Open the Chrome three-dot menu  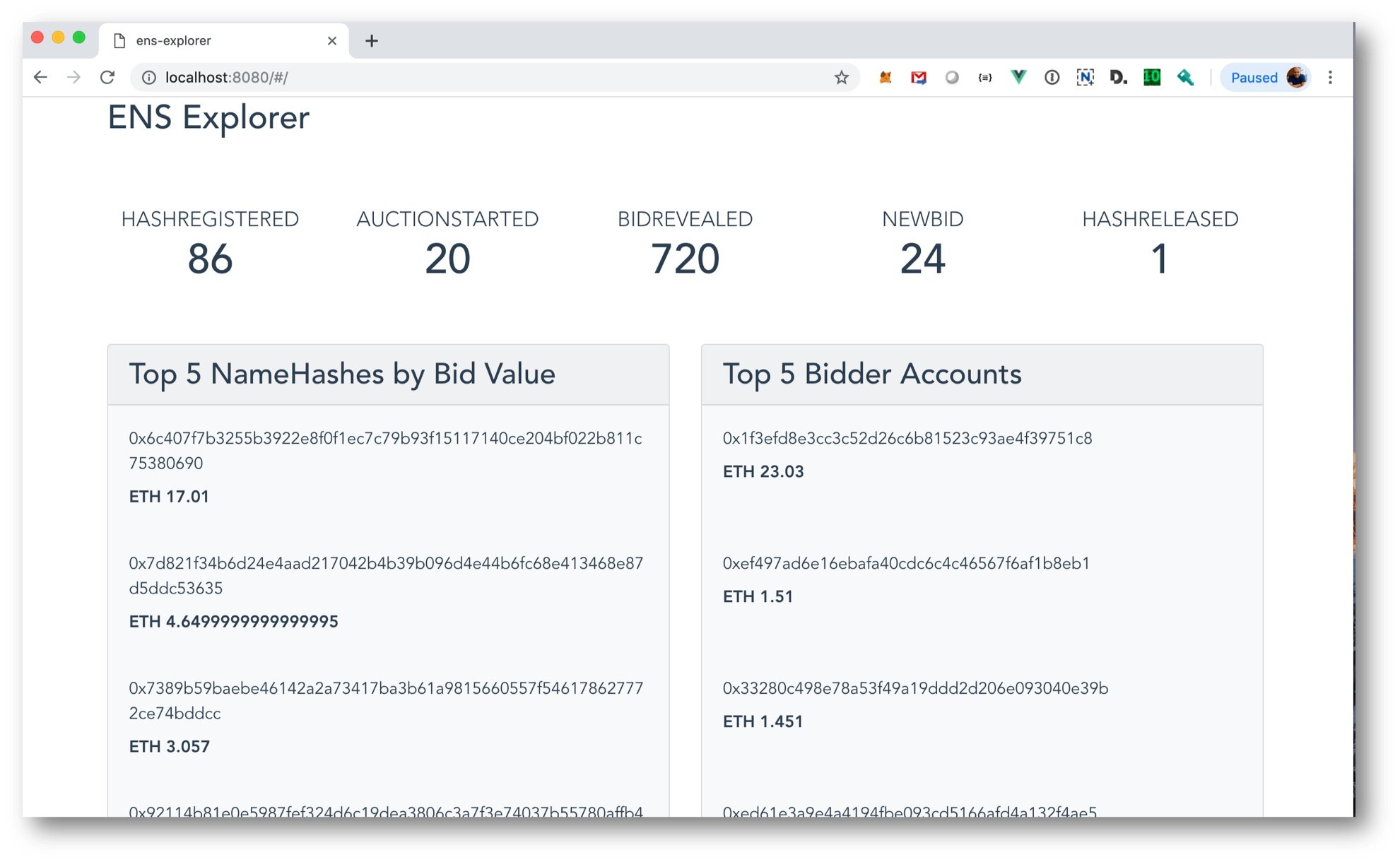click(x=1330, y=78)
